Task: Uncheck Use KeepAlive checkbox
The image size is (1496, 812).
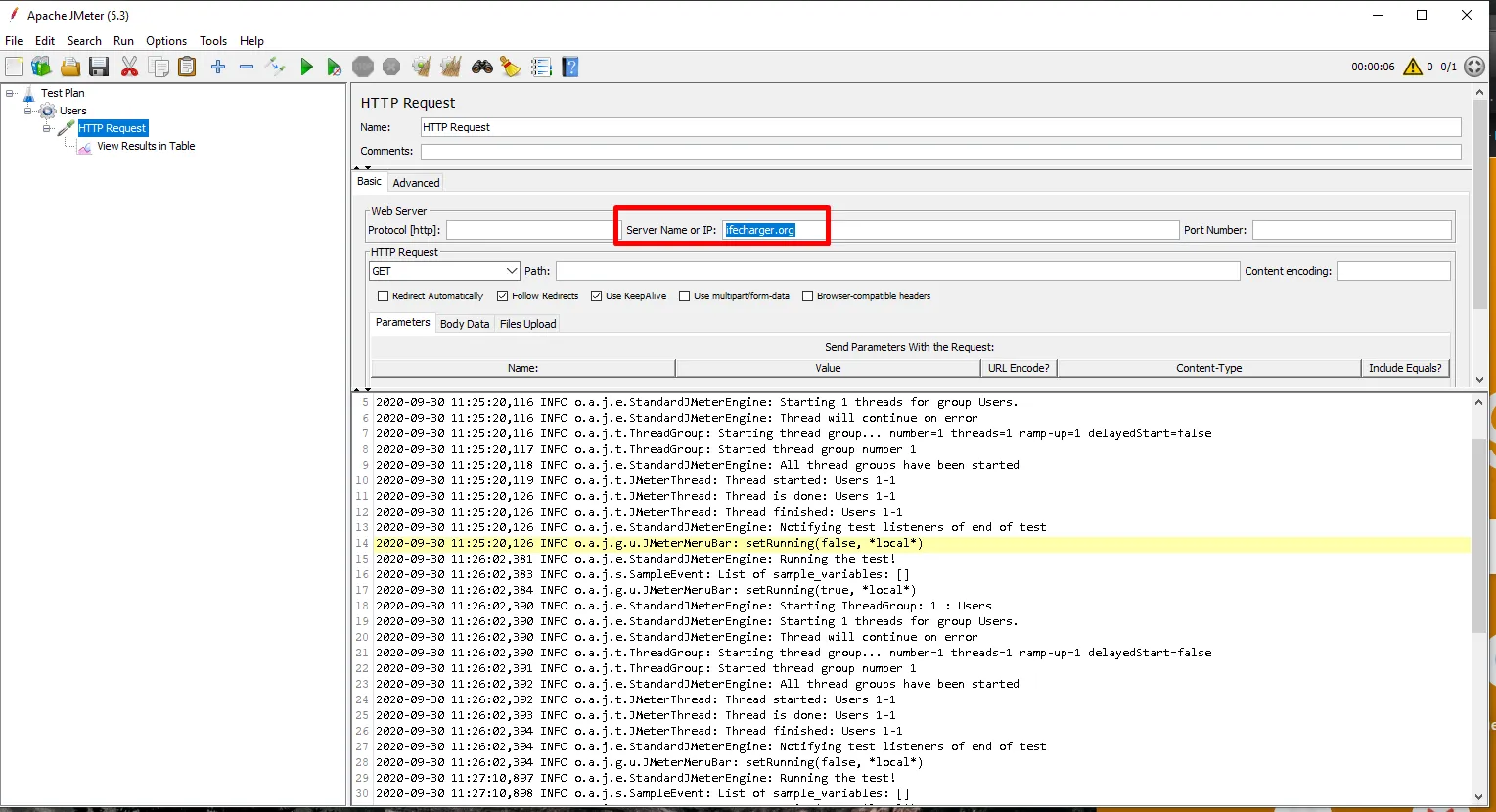Action: [x=596, y=296]
